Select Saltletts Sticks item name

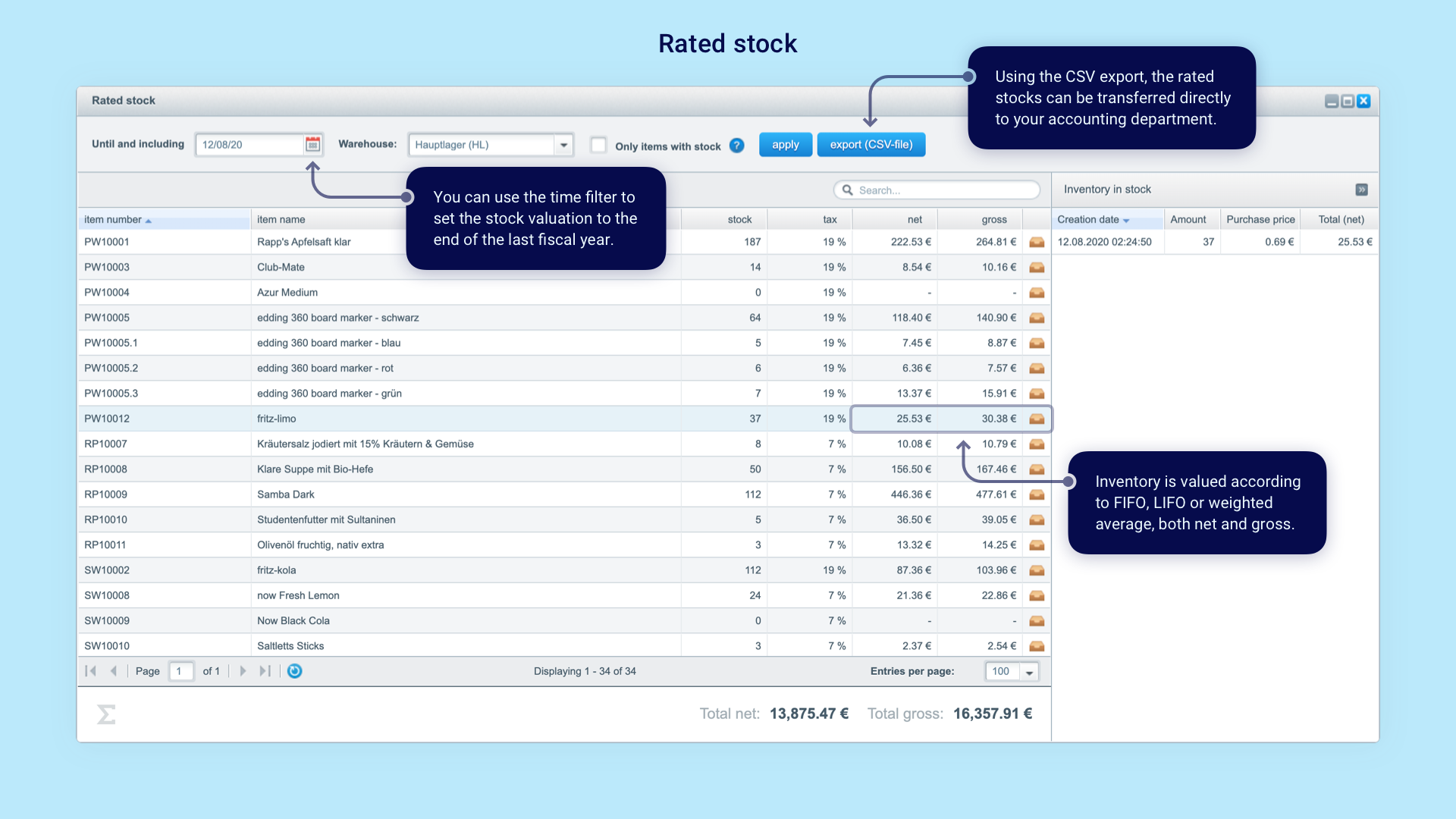click(290, 646)
